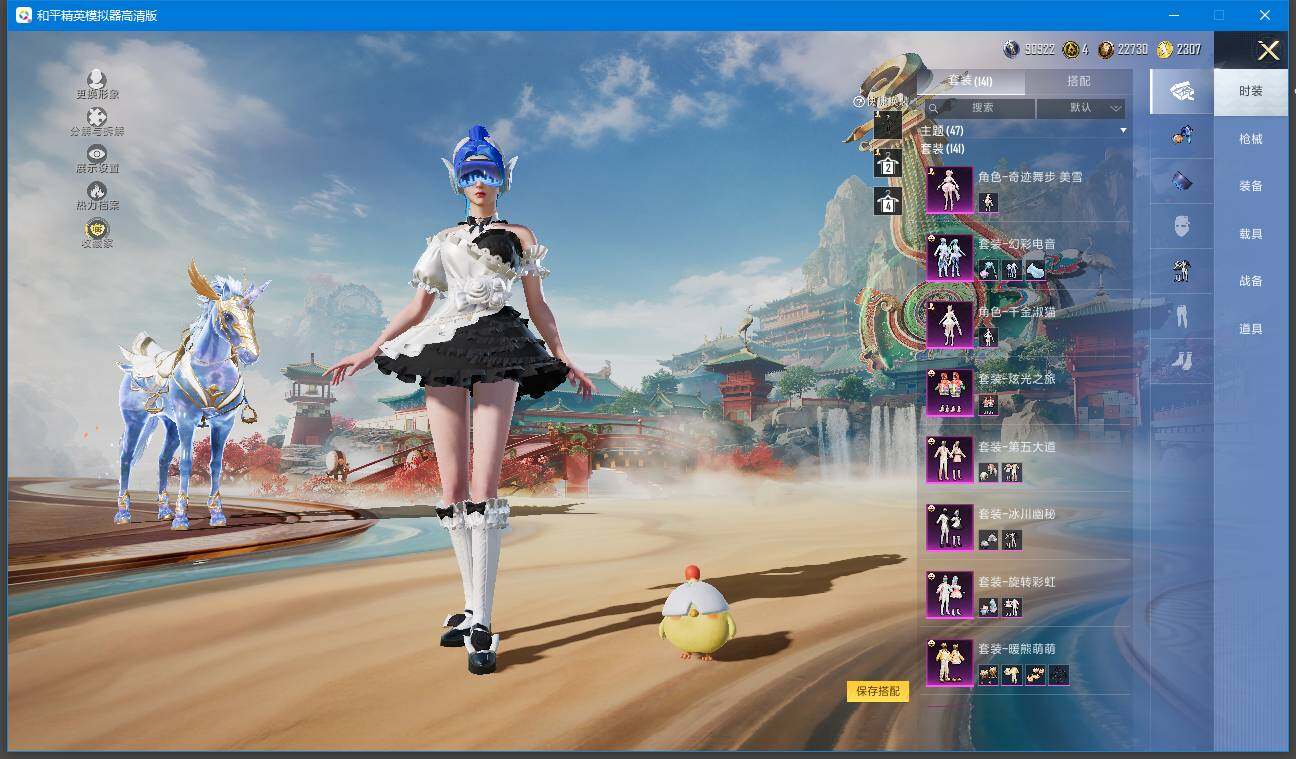
Task: Open the 时装 category tab
Action: (x=1251, y=91)
